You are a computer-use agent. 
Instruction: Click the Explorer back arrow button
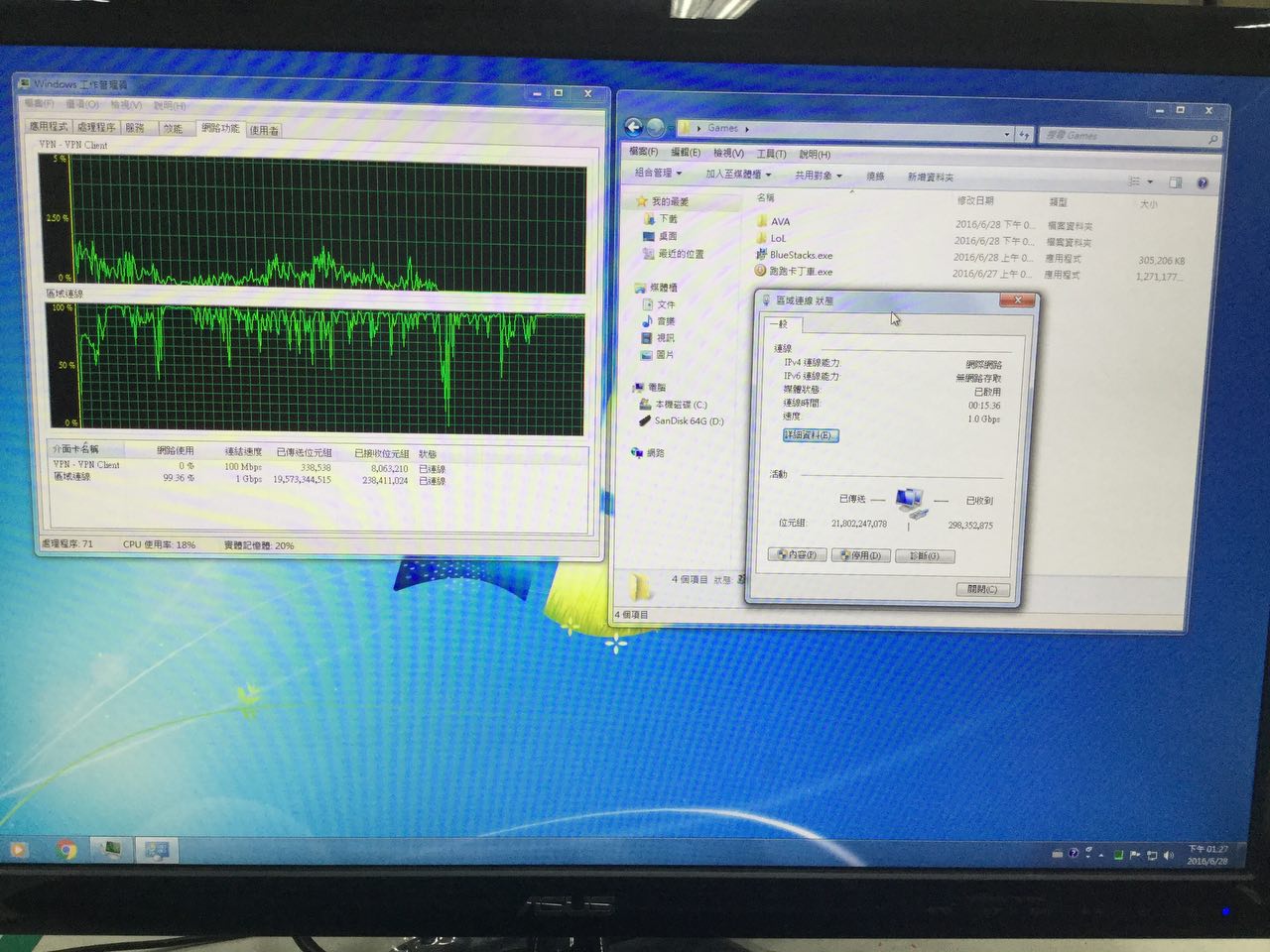tap(633, 127)
